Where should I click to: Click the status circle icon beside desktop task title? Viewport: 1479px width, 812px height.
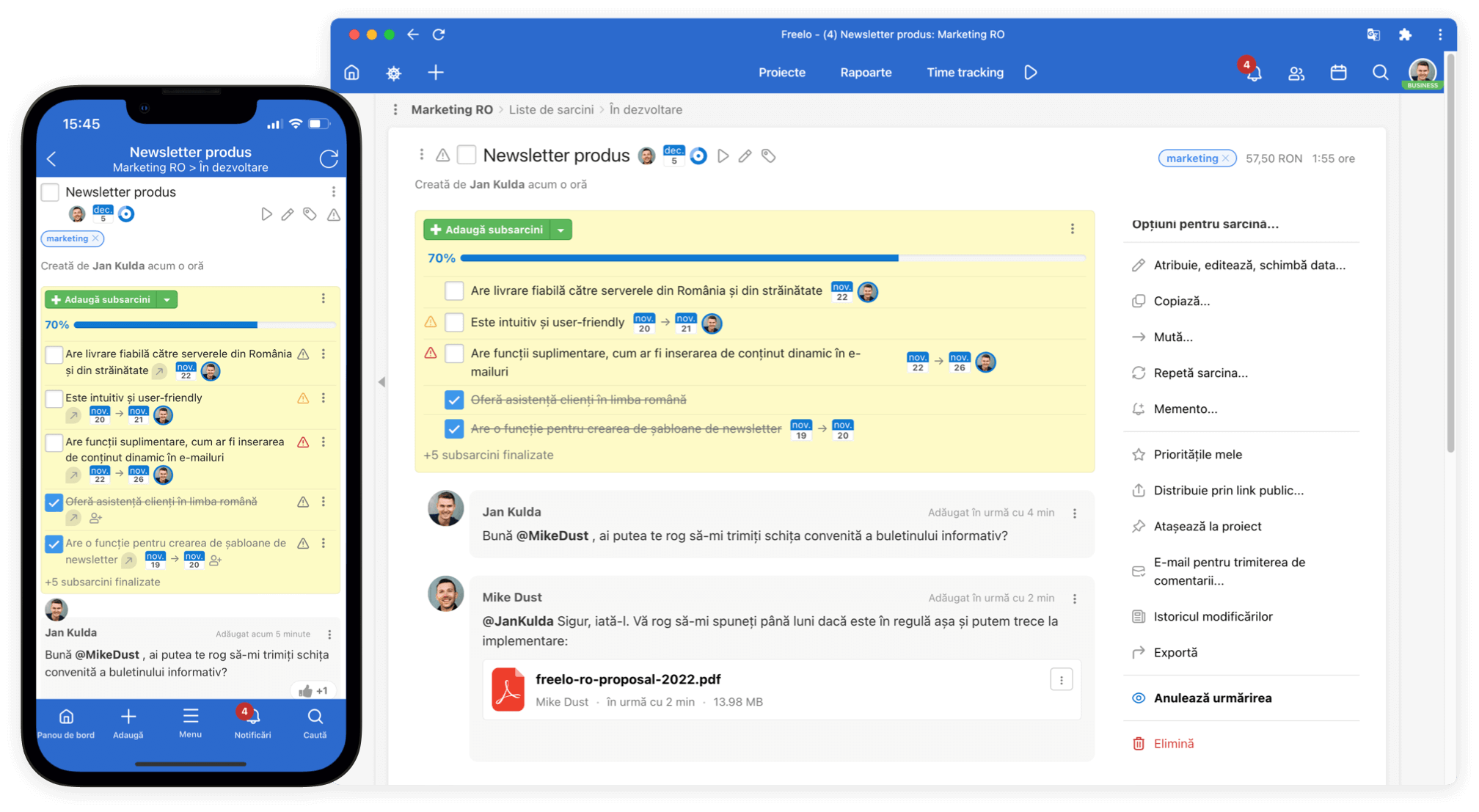698,156
